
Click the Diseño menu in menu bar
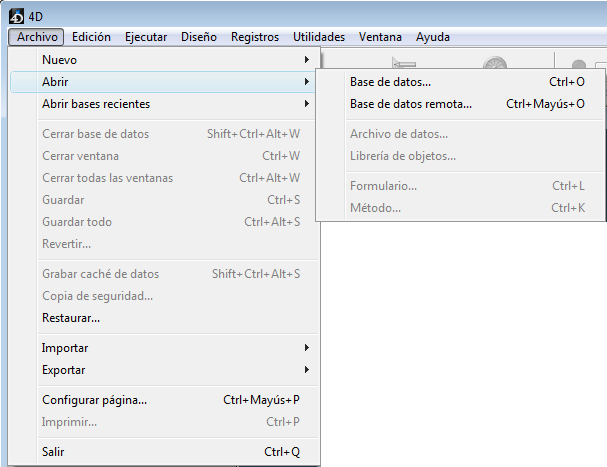199,37
